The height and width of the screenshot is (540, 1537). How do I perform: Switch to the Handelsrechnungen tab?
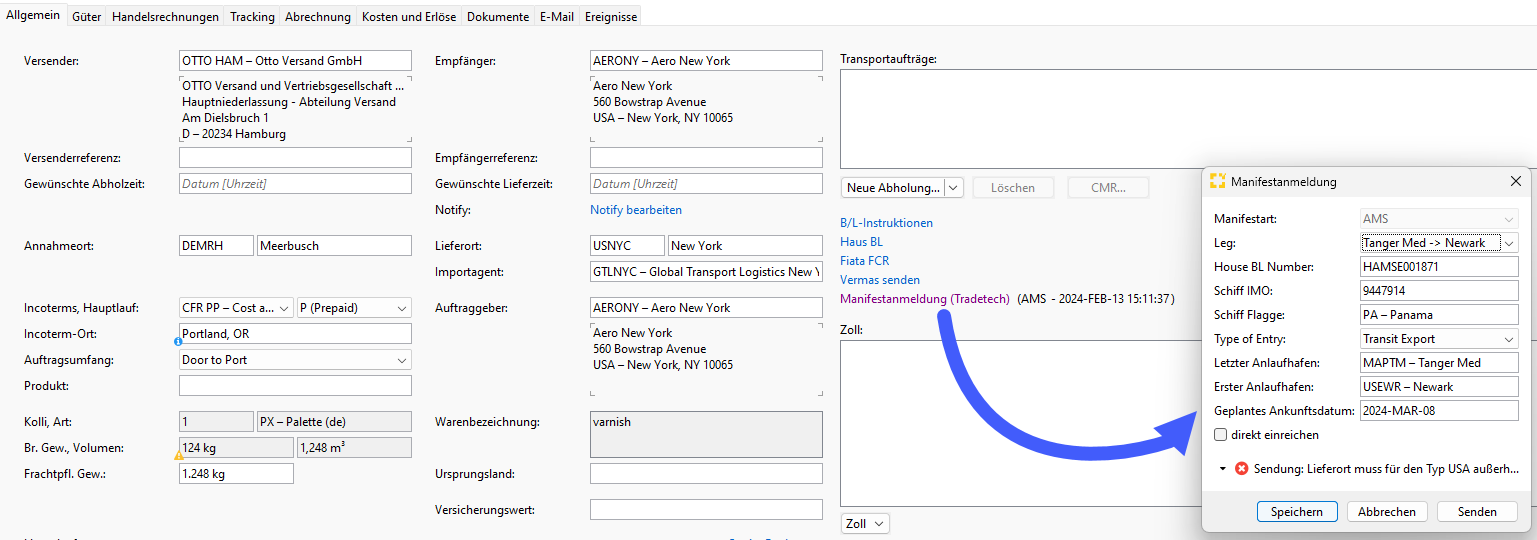click(165, 16)
